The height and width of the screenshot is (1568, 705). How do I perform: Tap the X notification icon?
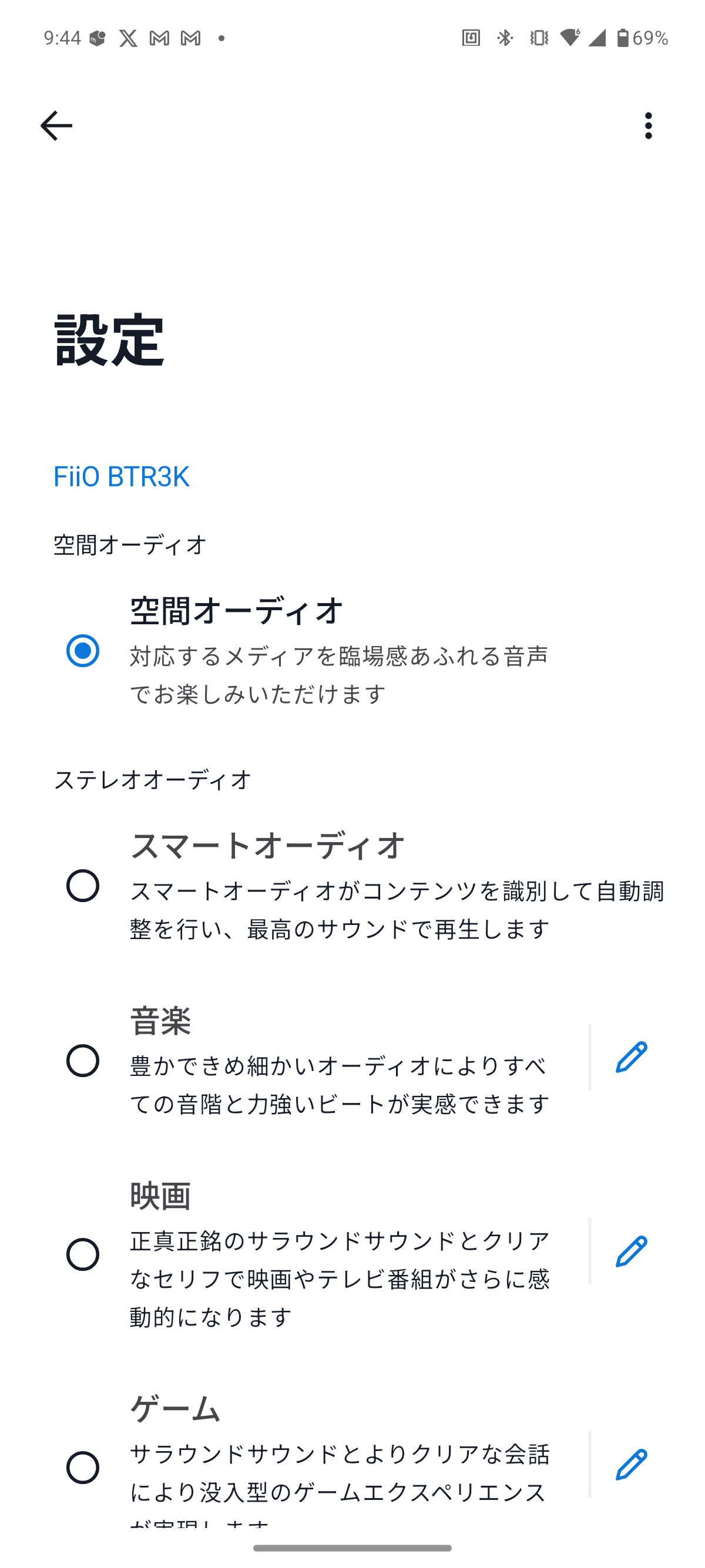(128, 38)
